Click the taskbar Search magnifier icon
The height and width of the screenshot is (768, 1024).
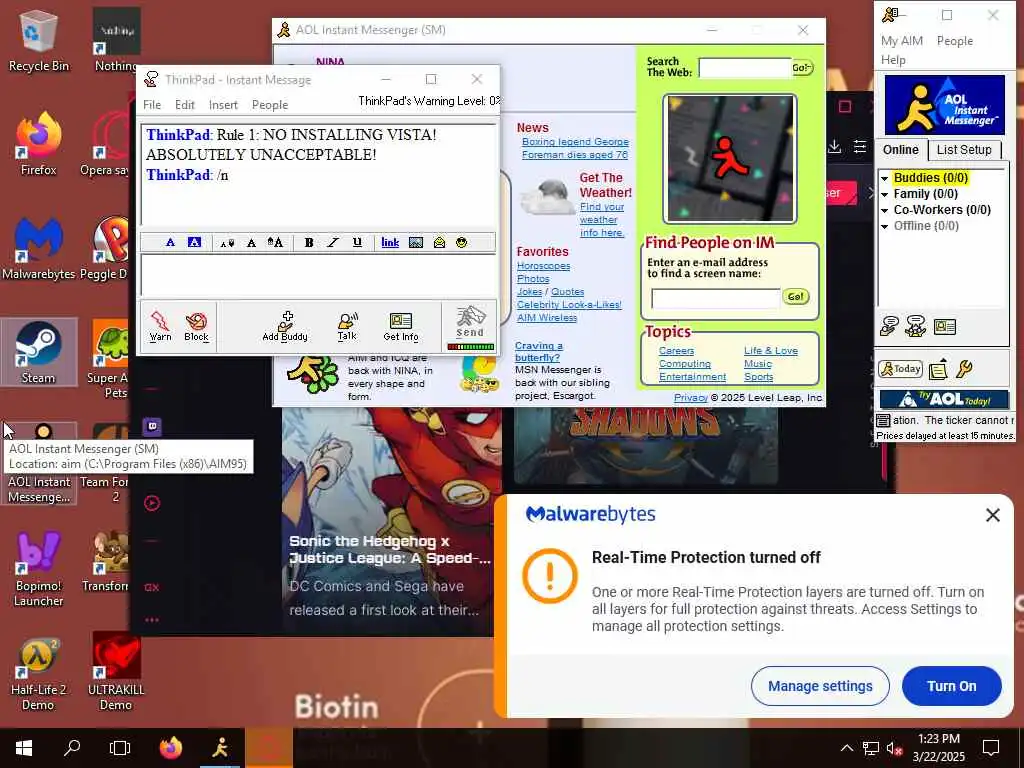coord(72,748)
